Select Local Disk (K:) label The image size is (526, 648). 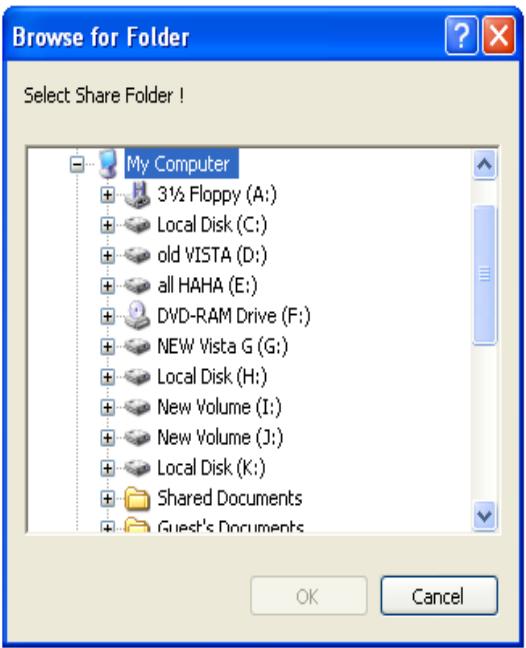coord(211,467)
